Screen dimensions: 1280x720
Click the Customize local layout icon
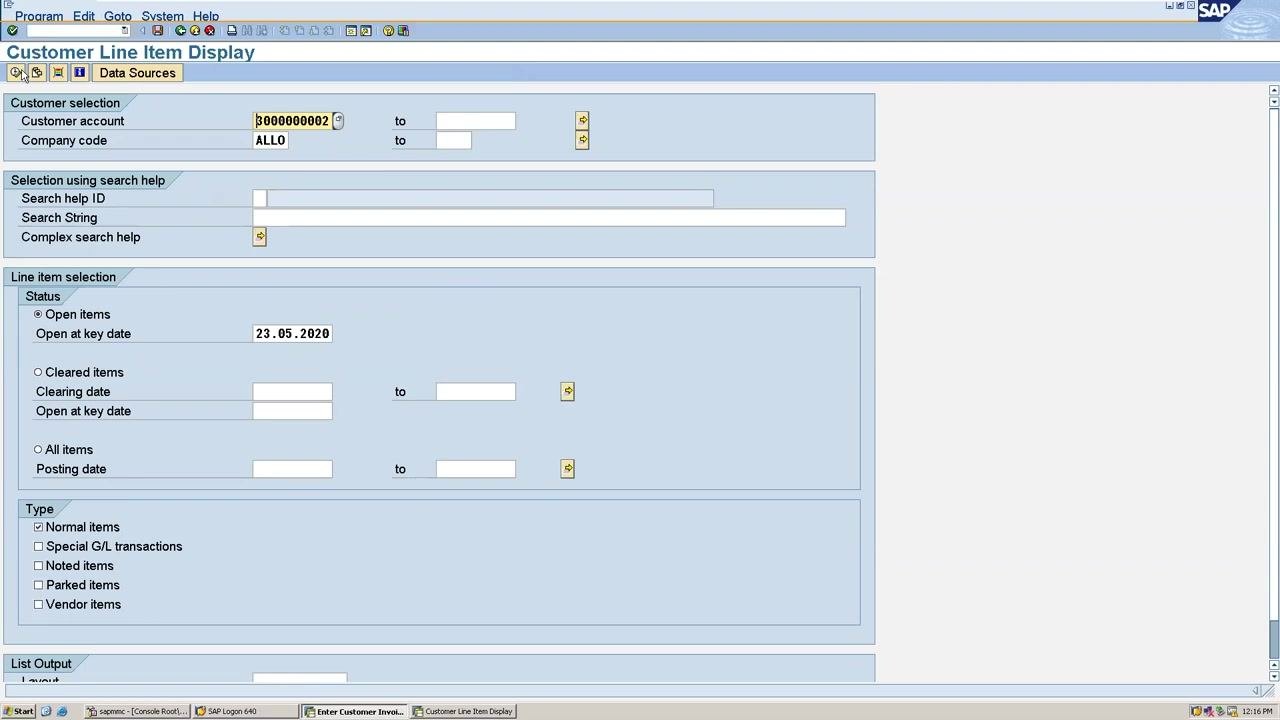pyautogui.click(x=403, y=31)
